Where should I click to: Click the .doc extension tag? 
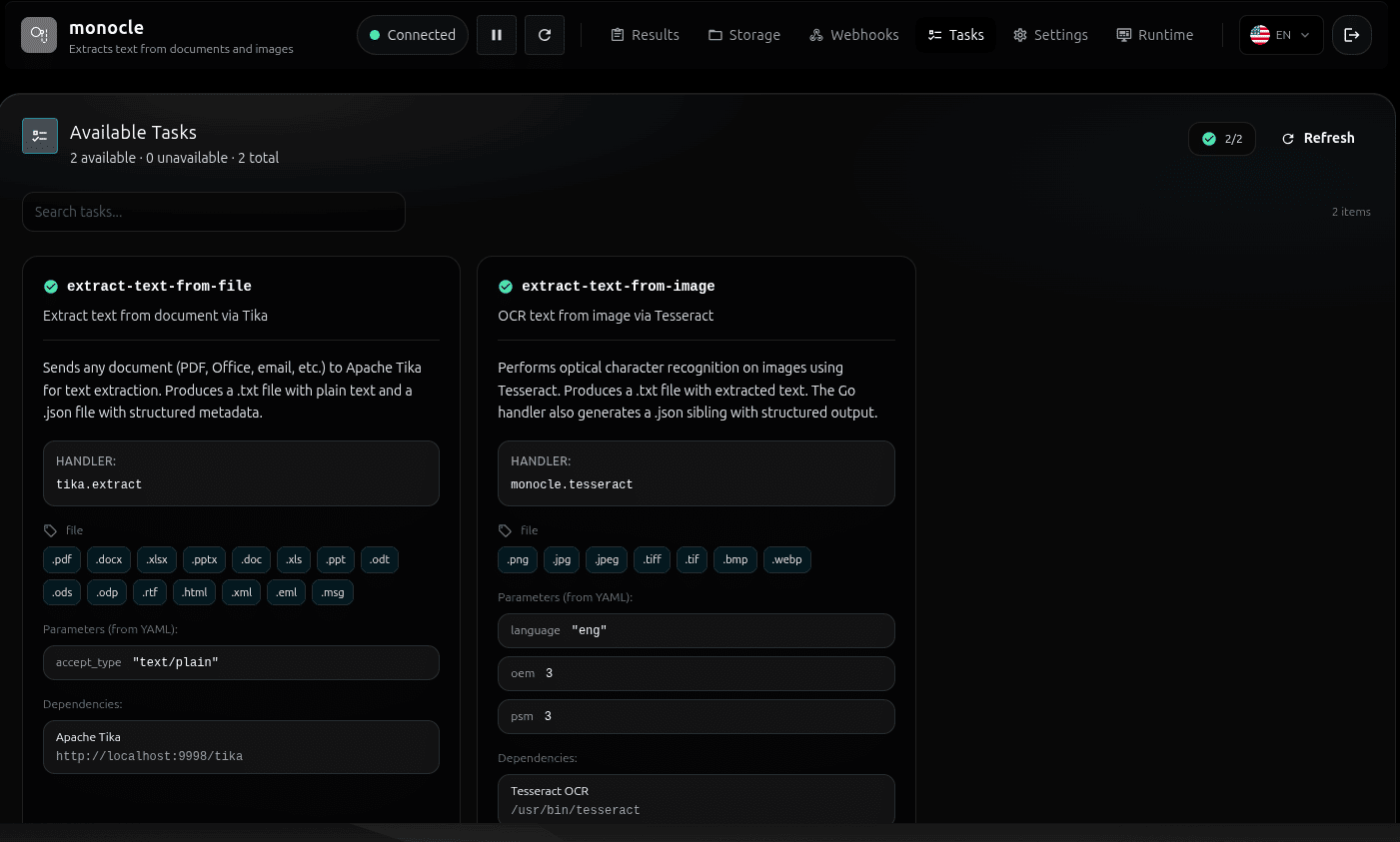(252, 560)
